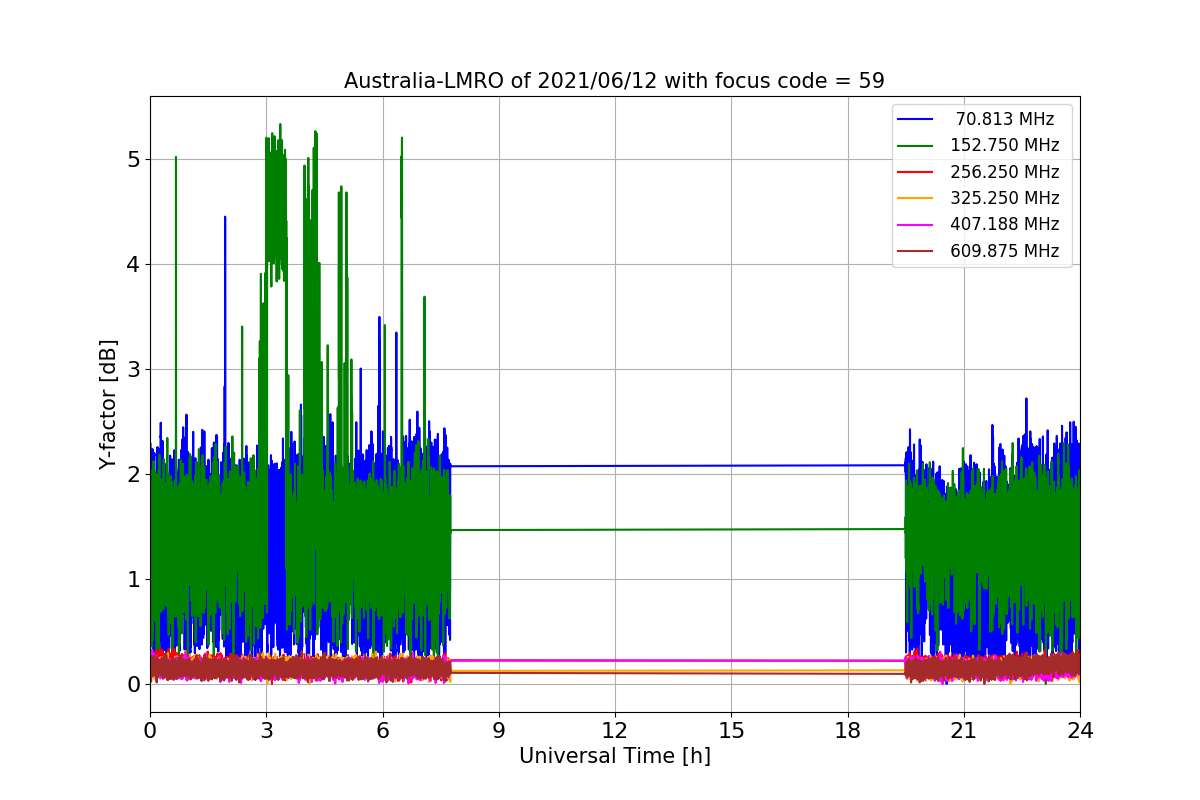Click y-axis tick label 2
The height and width of the screenshot is (800, 1200).
point(134,475)
